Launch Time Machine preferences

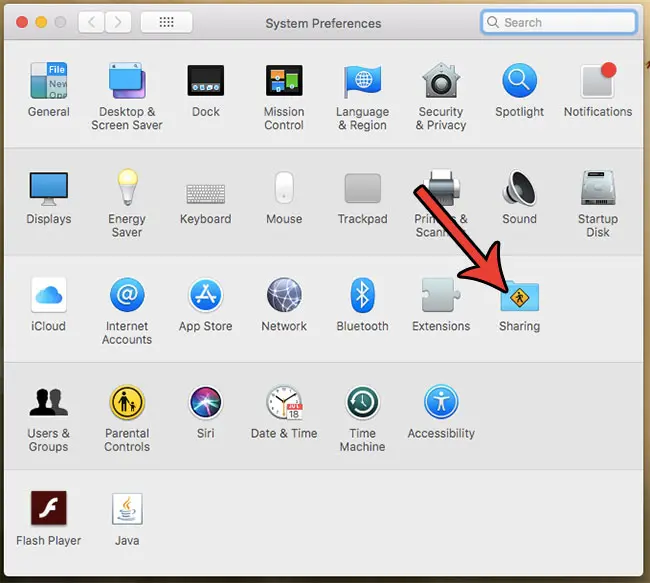tap(362, 404)
